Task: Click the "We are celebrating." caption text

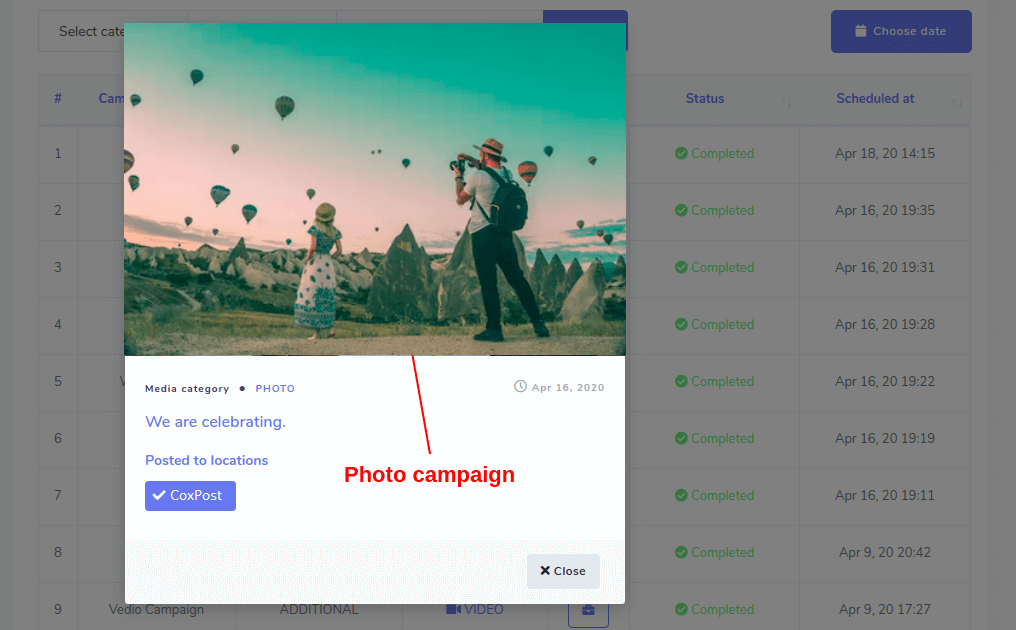Action: tap(215, 422)
